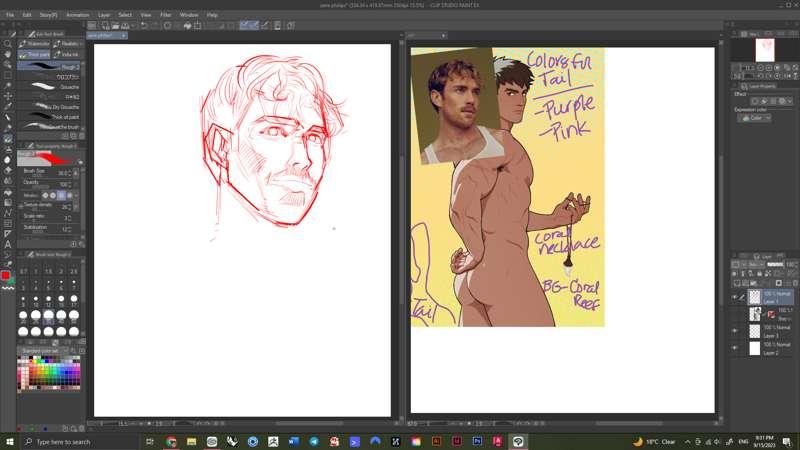Open Chrome from the taskbar
Viewport: 800px width, 450px height.
coord(171,442)
